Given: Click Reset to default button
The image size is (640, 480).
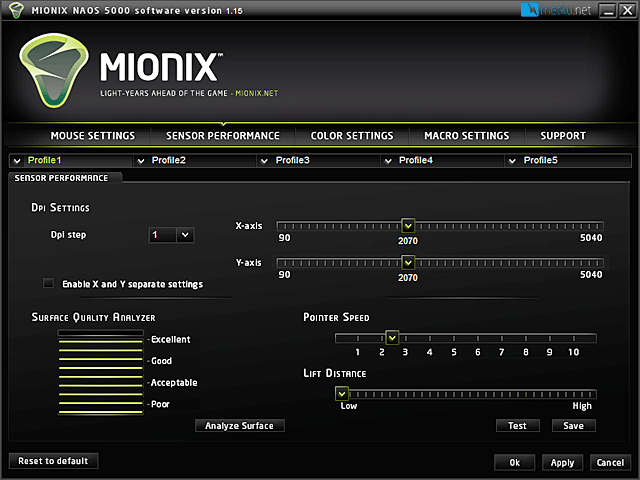Looking at the screenshot, I should tap(53, 461).
